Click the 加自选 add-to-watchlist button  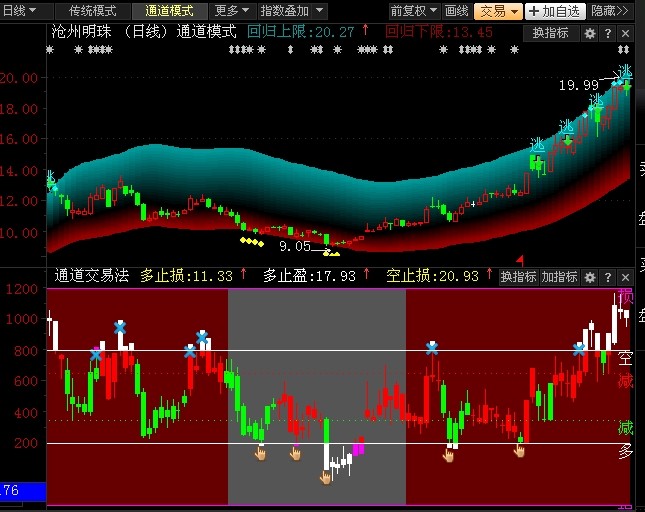(555, 11)
